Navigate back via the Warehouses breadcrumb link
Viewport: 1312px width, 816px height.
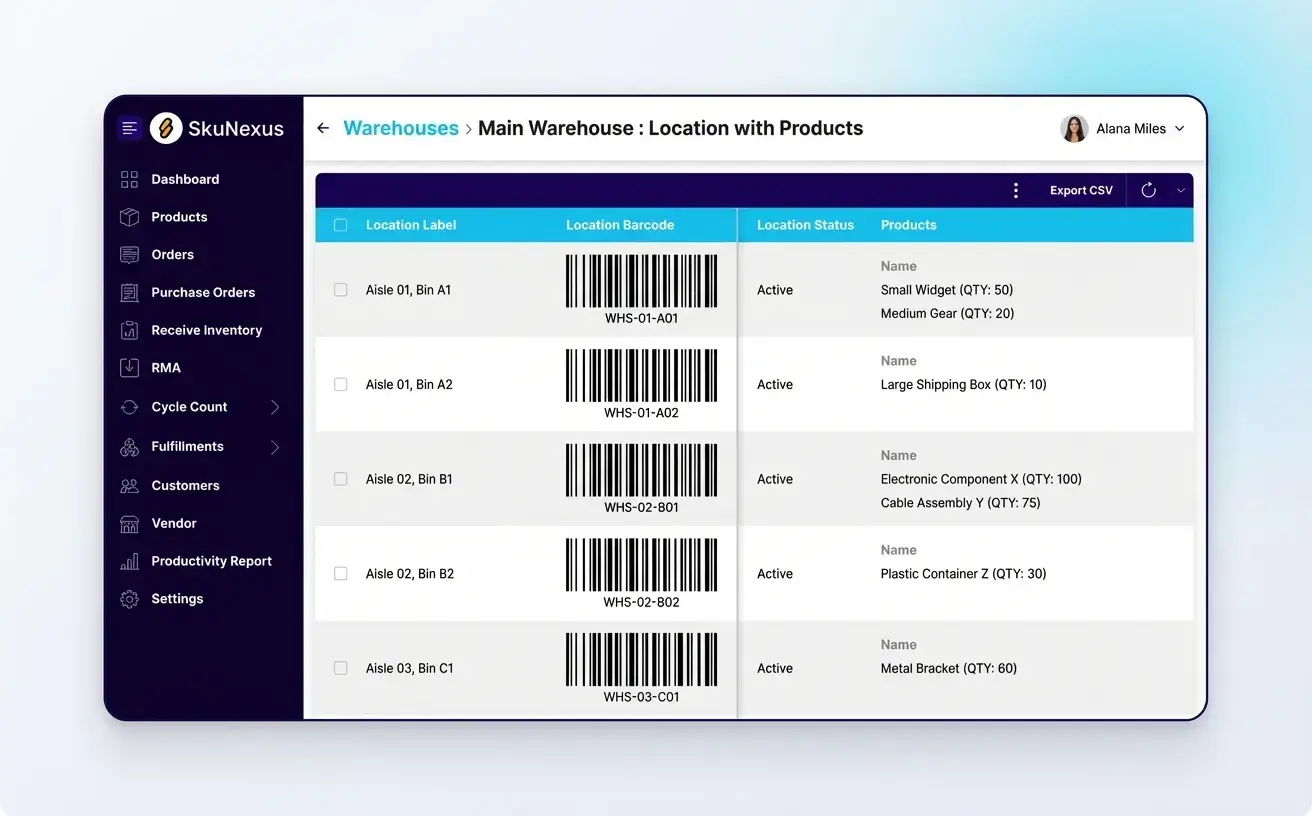point(401,128)
